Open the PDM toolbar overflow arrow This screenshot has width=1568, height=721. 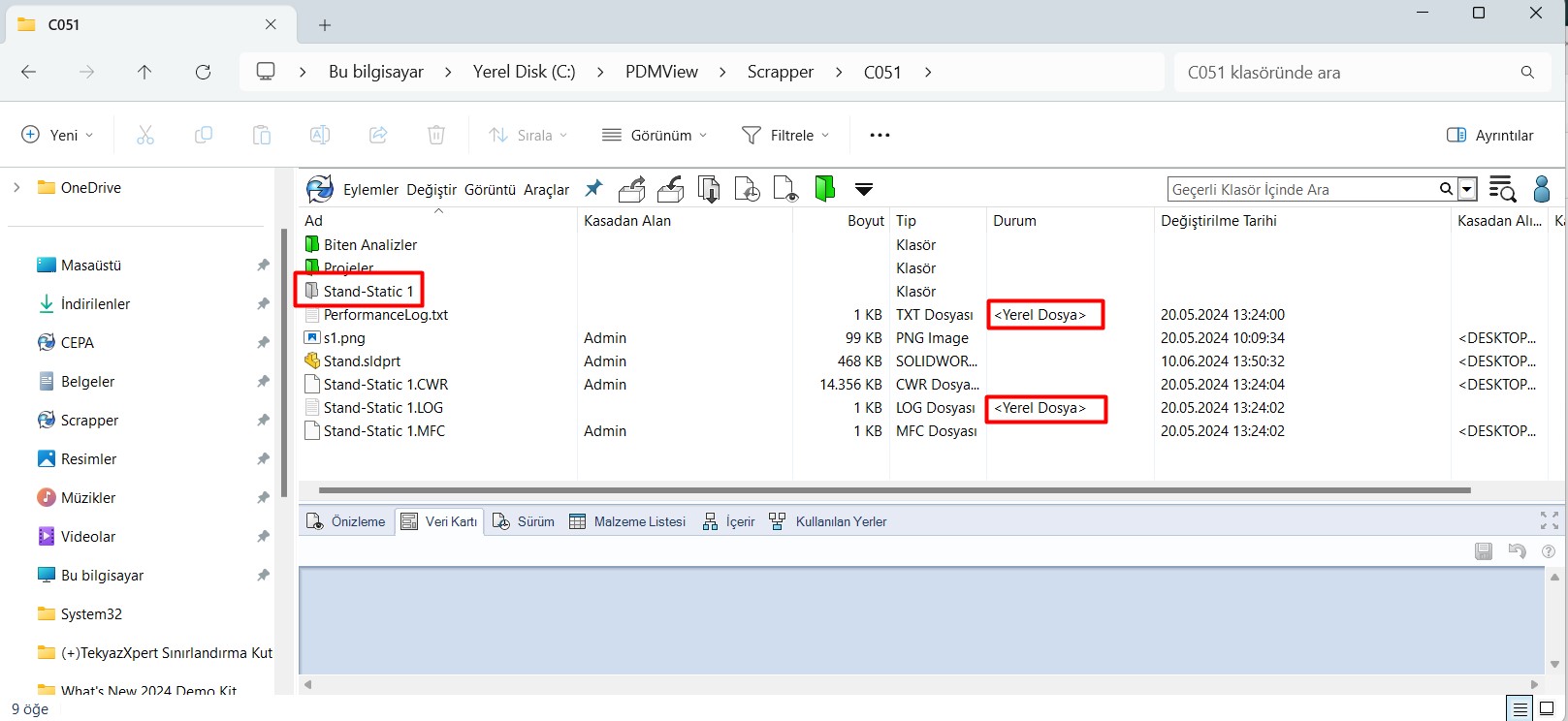[x=863, y=189]
